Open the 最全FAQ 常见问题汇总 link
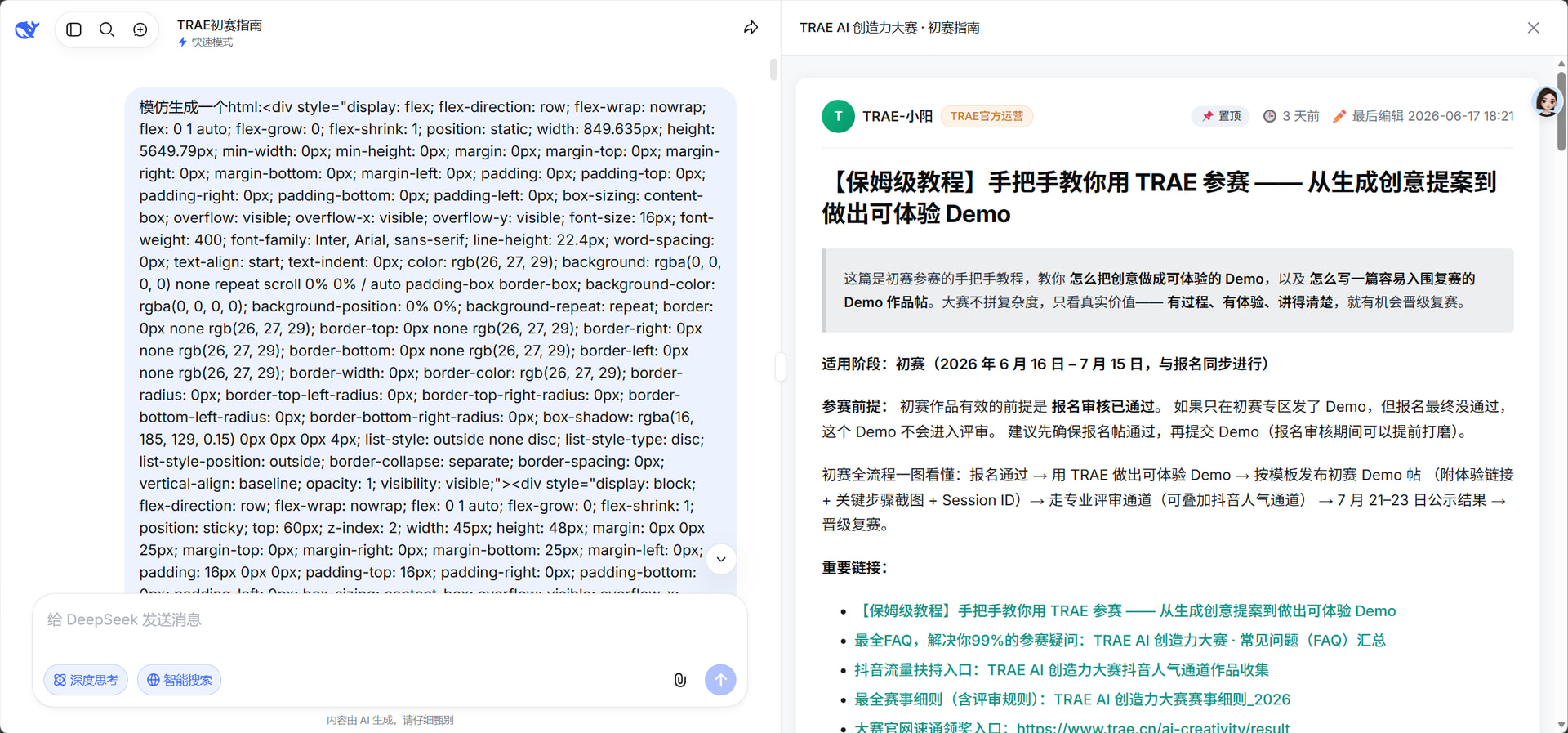 coord(1120,641)
